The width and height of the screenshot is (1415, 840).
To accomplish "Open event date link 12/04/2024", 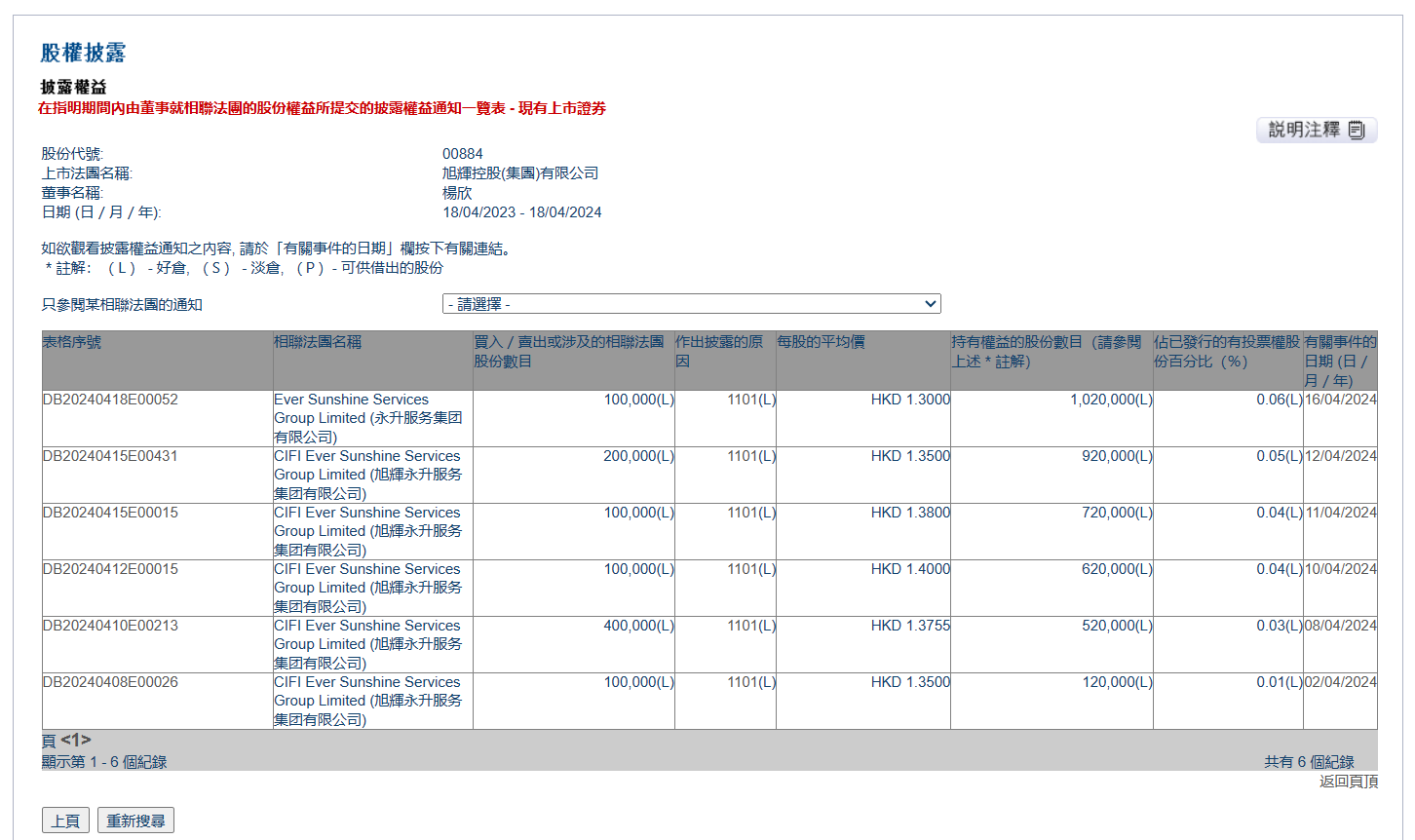I will [x=1340, y=456].
